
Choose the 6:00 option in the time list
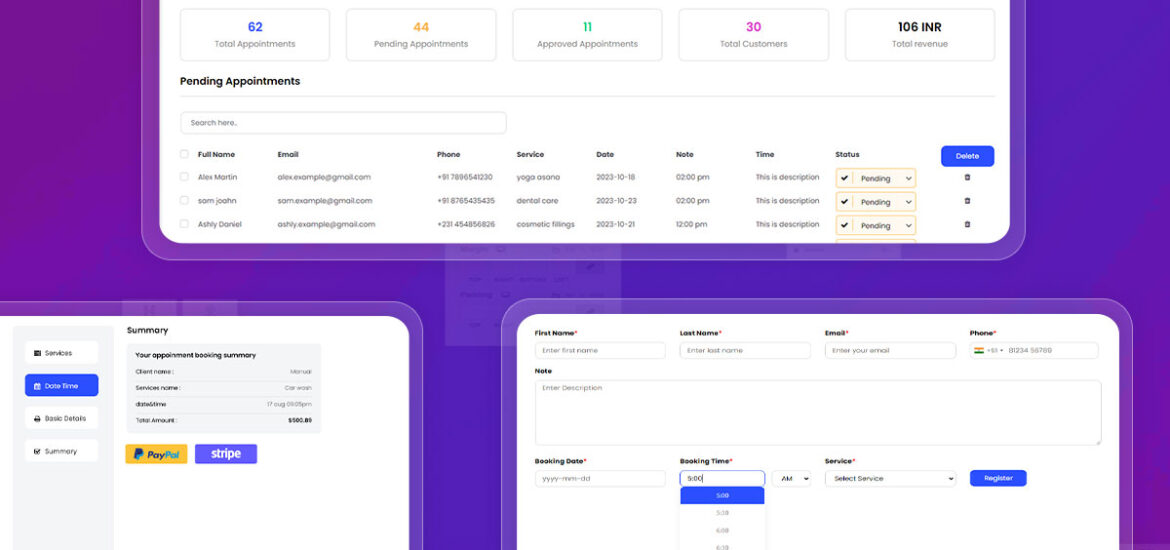point(722,530)
